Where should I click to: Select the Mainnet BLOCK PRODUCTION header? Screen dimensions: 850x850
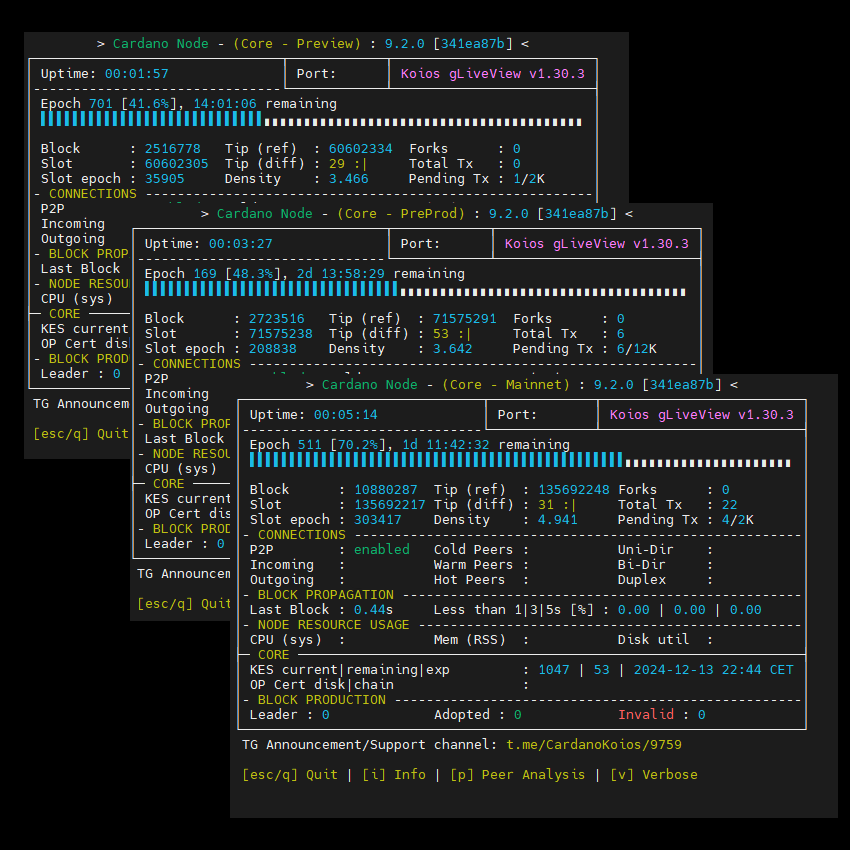coord(321,700)
